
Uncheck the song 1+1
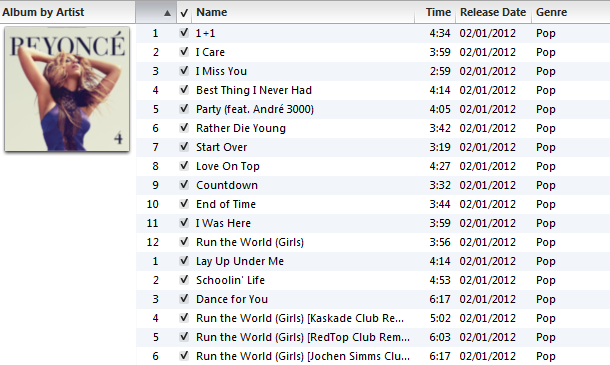coord(184,33)
